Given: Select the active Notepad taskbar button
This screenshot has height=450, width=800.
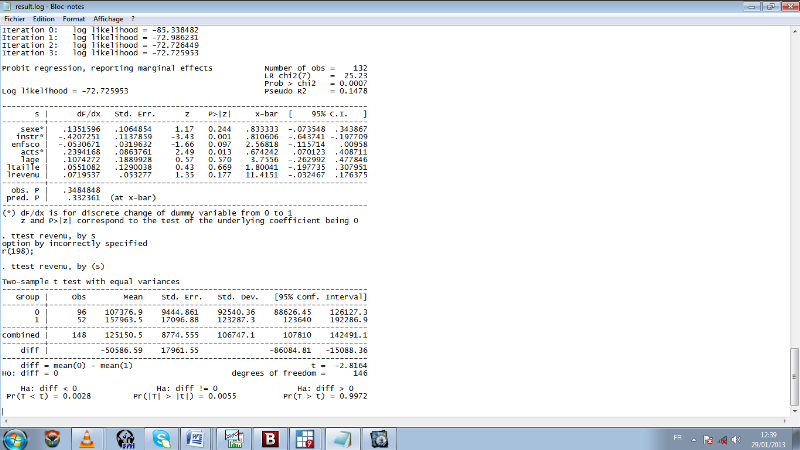Looking at the screenshot, I should click(x=341, y=439).
